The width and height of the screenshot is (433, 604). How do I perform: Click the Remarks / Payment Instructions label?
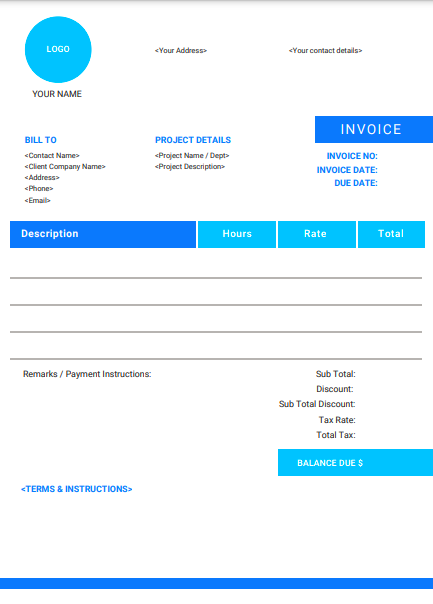point(87,374)
